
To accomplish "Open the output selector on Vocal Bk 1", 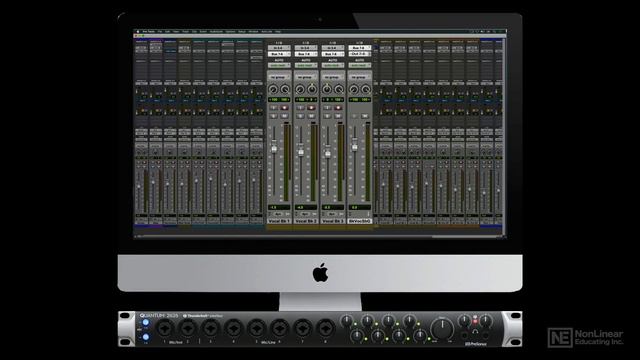I will 279,54.
